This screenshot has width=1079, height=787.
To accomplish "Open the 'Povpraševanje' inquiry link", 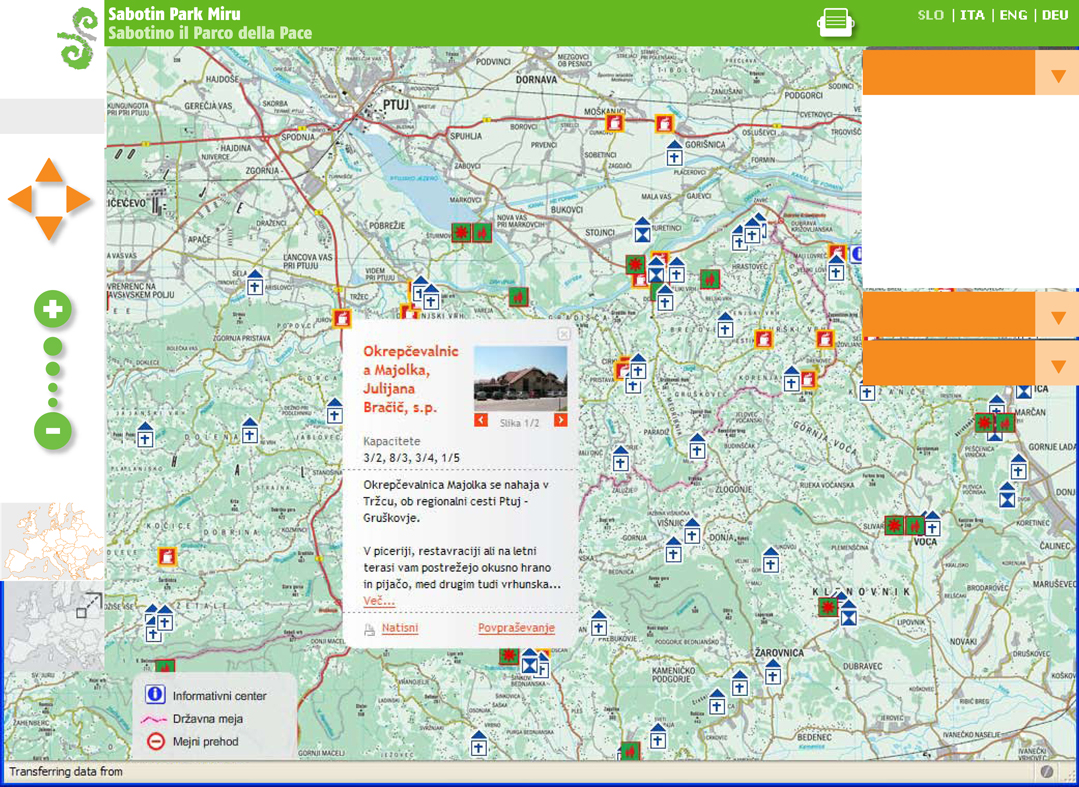I will (516, 628).
